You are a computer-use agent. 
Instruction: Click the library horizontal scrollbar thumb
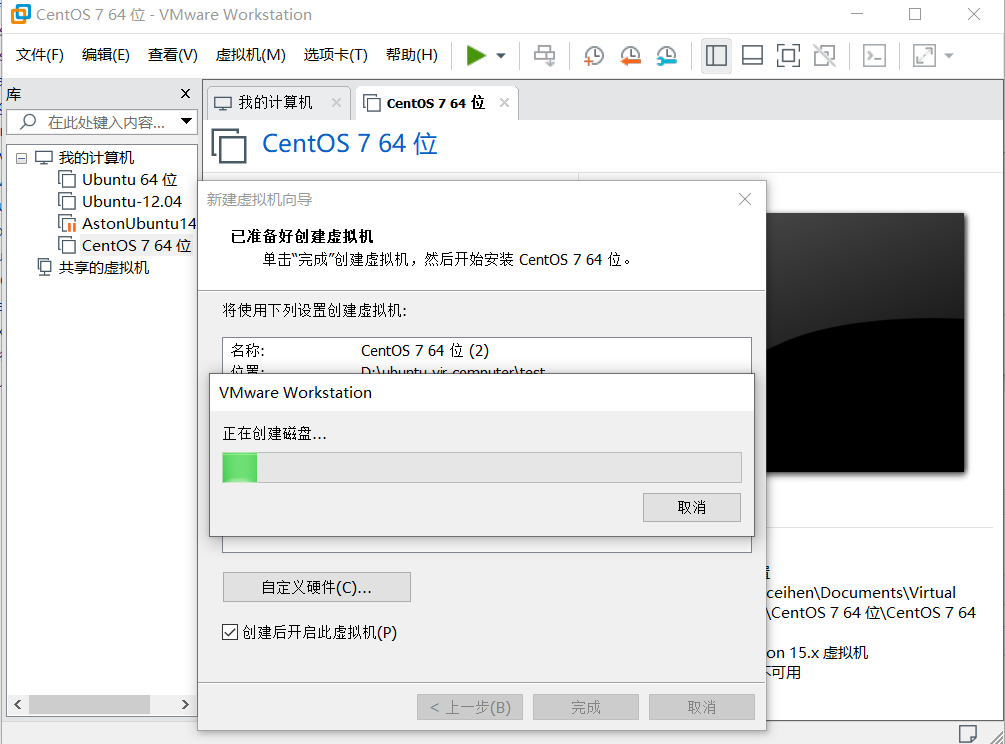(x=89, y=704)
